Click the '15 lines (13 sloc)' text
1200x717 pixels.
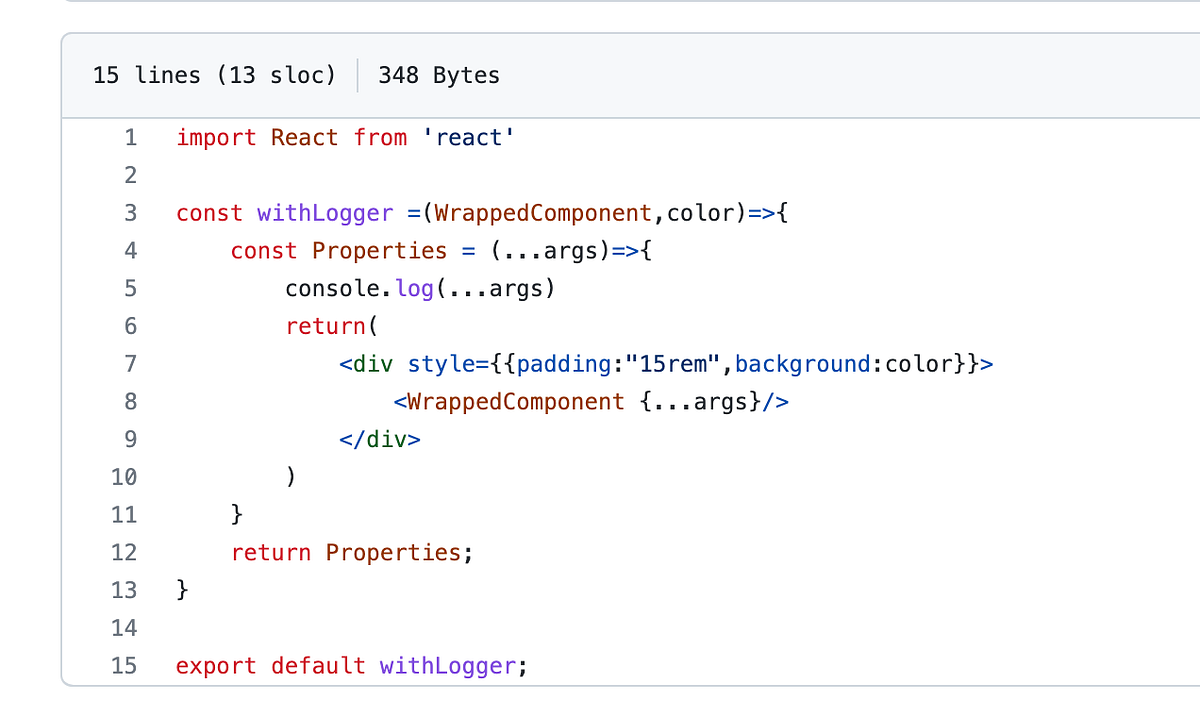(x=214, y=75)
